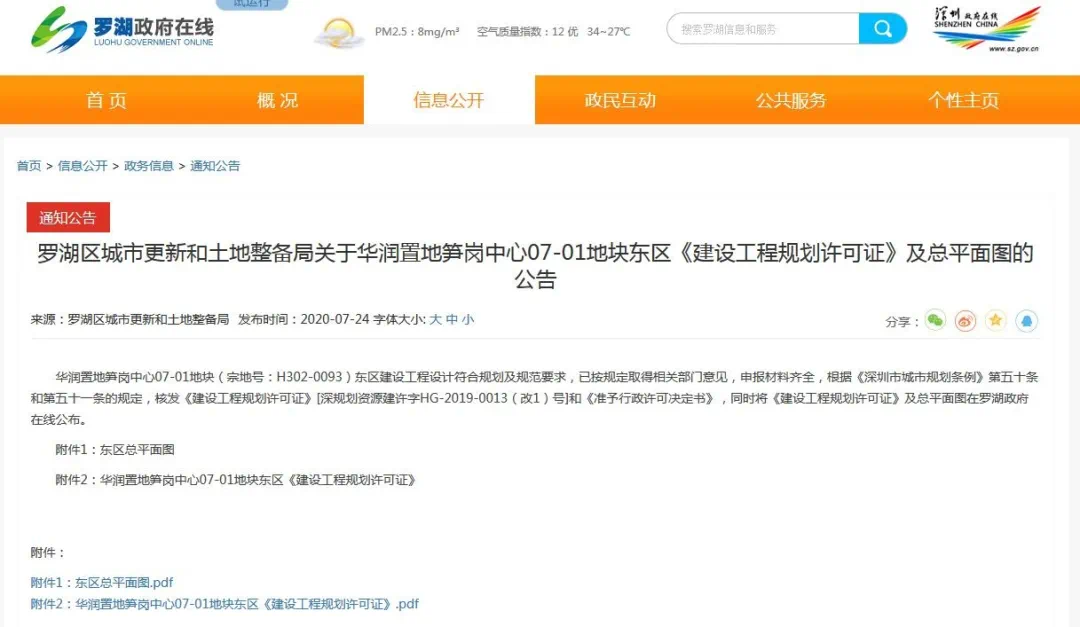
Task: Select the 信息公开 navigation tab
Action: (449, 100)
